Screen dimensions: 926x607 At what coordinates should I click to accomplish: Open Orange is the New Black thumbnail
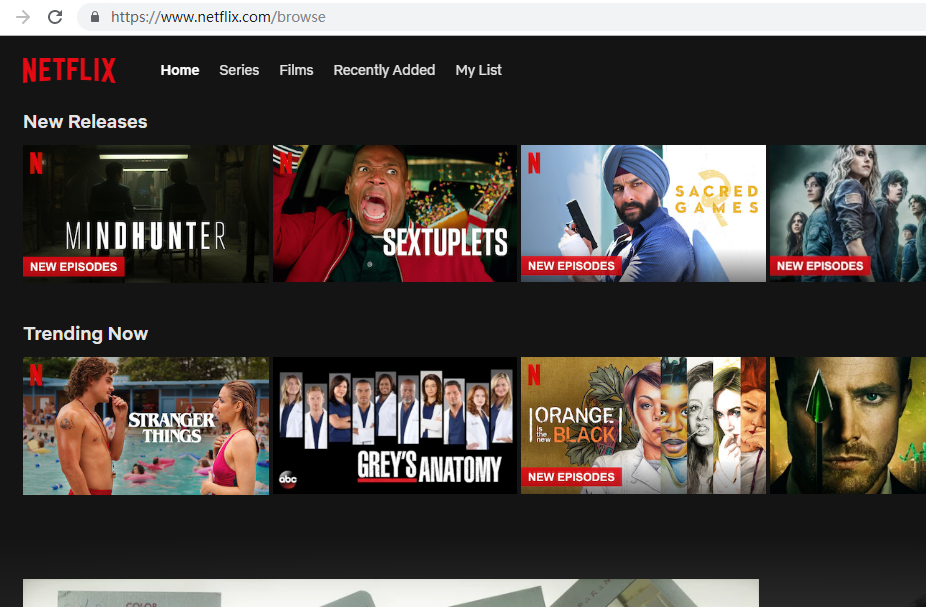tap(643, 426)
